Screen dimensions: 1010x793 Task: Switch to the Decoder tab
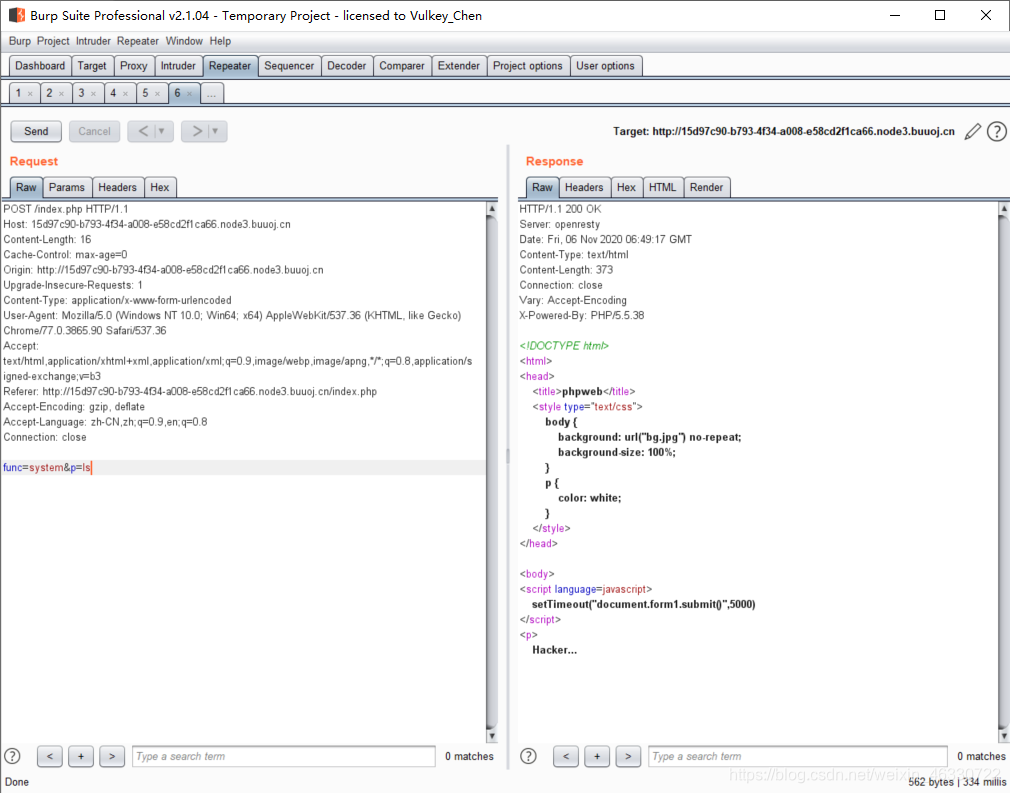pos(347,66)
